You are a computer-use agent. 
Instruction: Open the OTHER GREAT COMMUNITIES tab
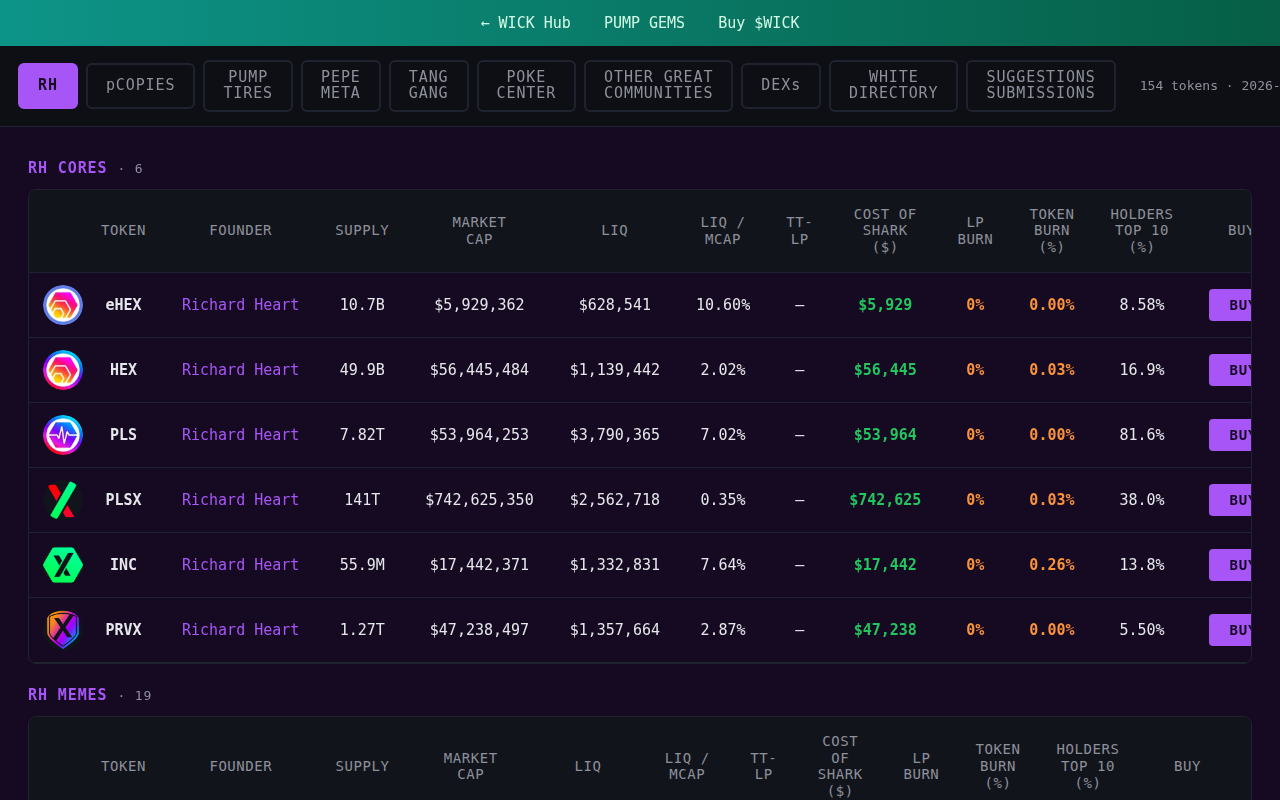click(x=658, y=86)
